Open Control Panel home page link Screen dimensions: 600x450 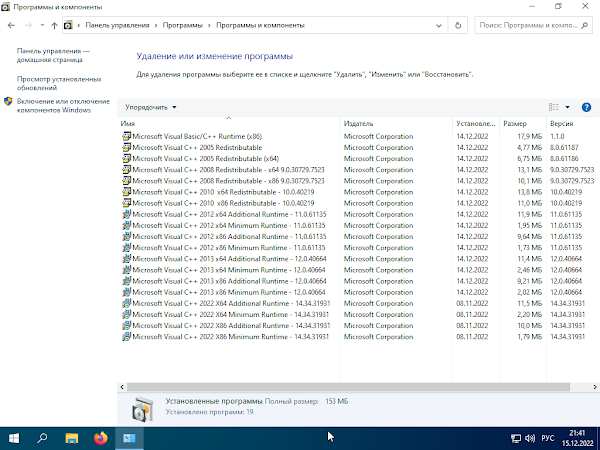53,55
